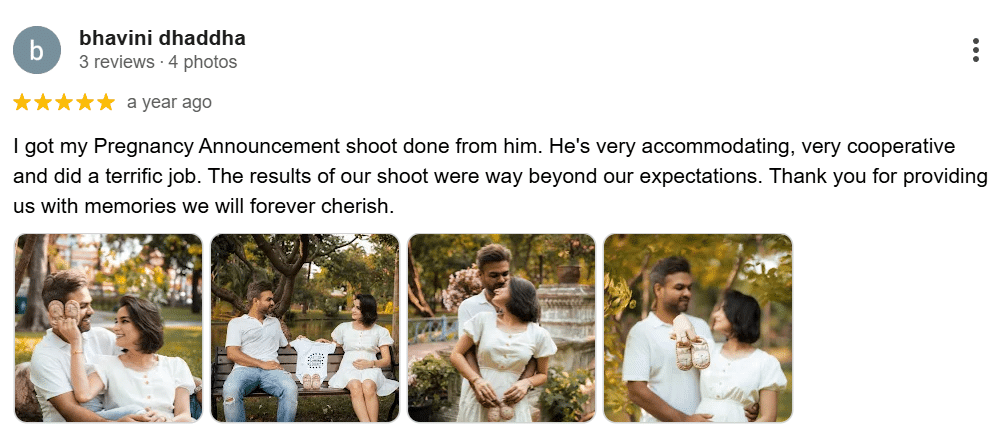Click the fifth yellow rating star
999x444 pixels.
[106, 102]
